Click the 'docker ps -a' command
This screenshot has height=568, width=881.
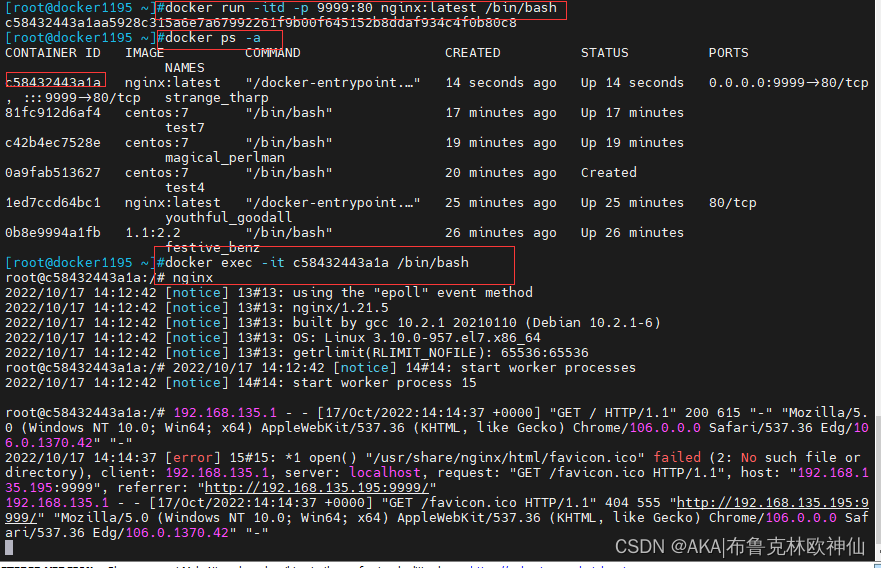(213, 38)
